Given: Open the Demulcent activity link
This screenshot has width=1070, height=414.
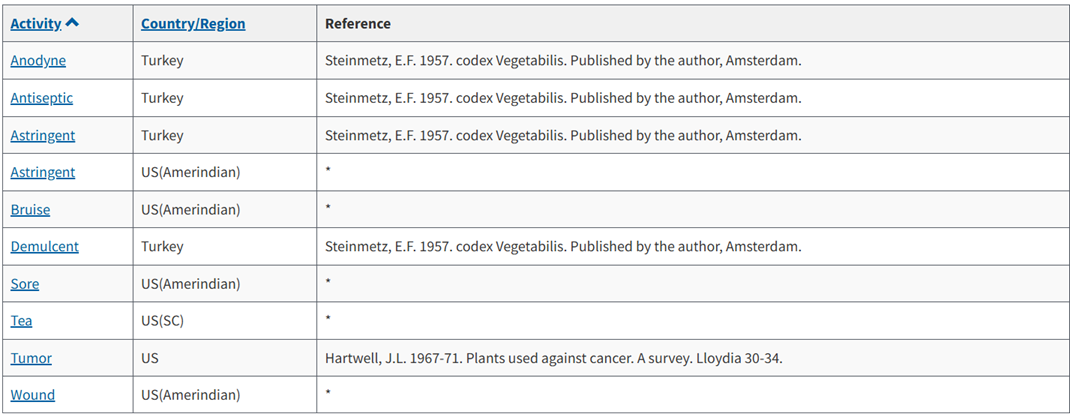Looking at the screenshot, I should click(x=44, y=246).
